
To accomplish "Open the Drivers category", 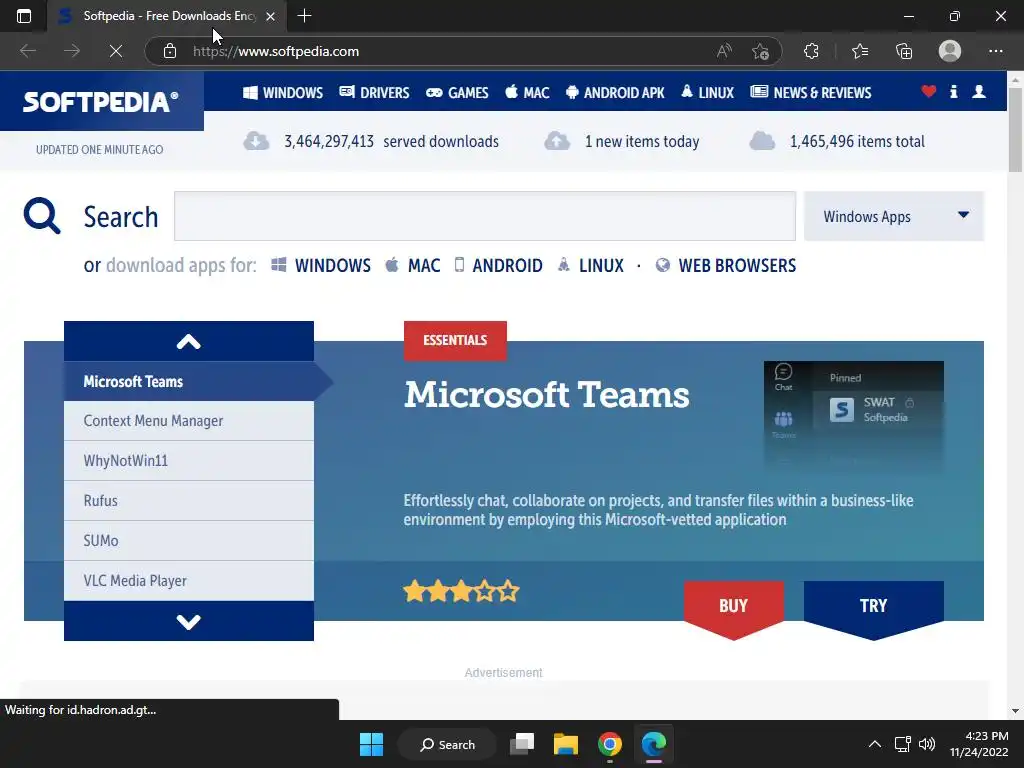I will (x=374, y=93).
